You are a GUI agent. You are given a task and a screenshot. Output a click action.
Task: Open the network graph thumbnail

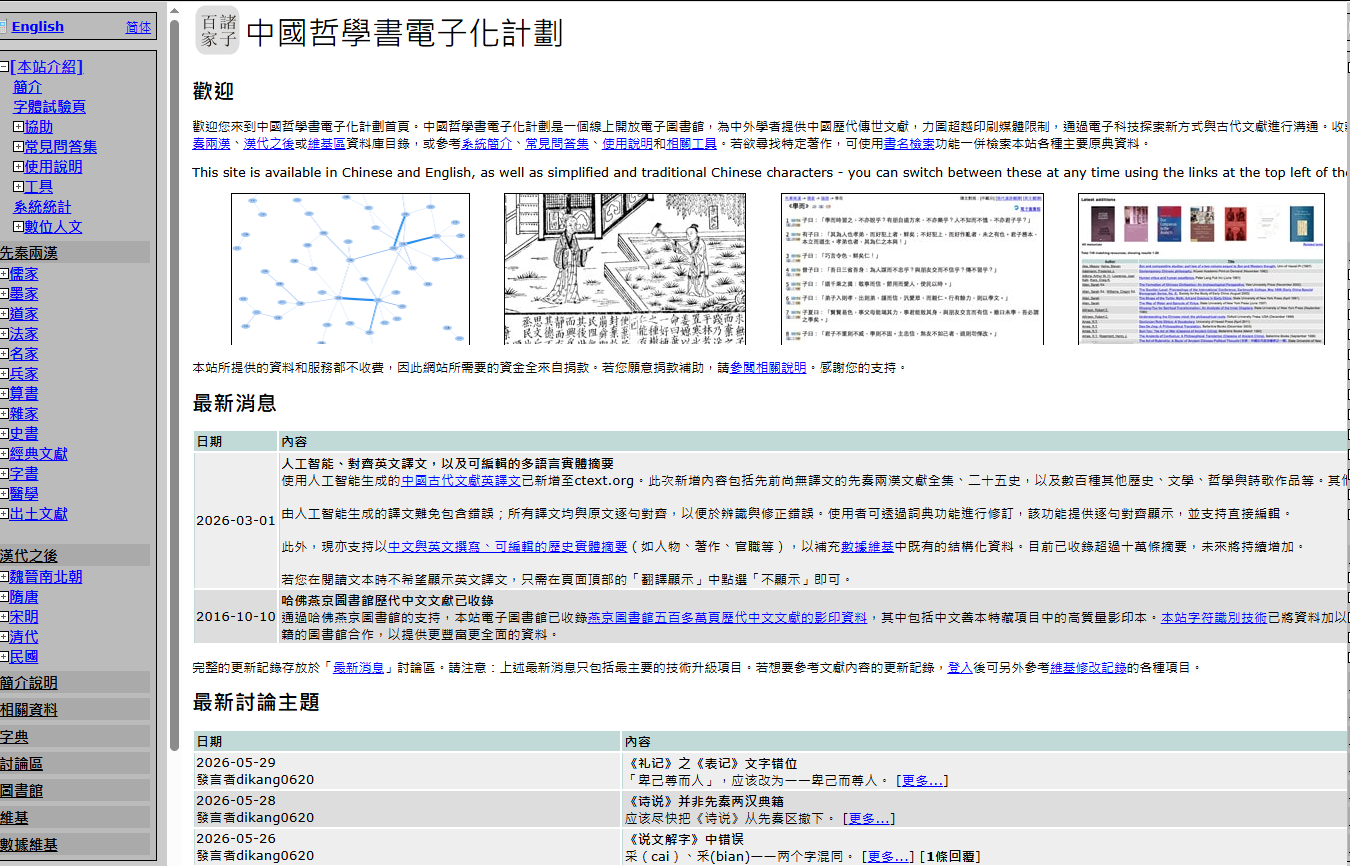[x=351, y=269]
